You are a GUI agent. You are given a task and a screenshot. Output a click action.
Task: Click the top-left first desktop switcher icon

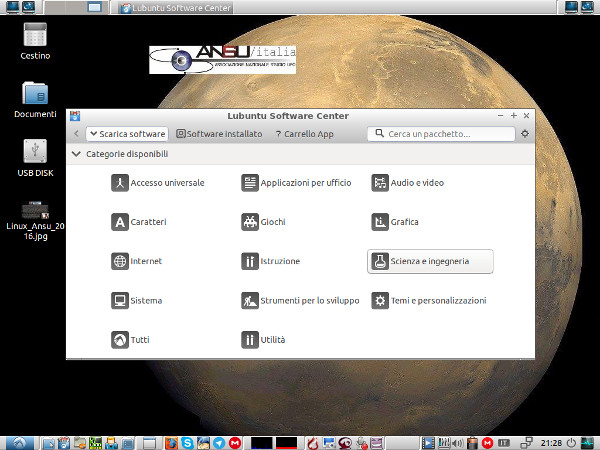coord(13,7)
